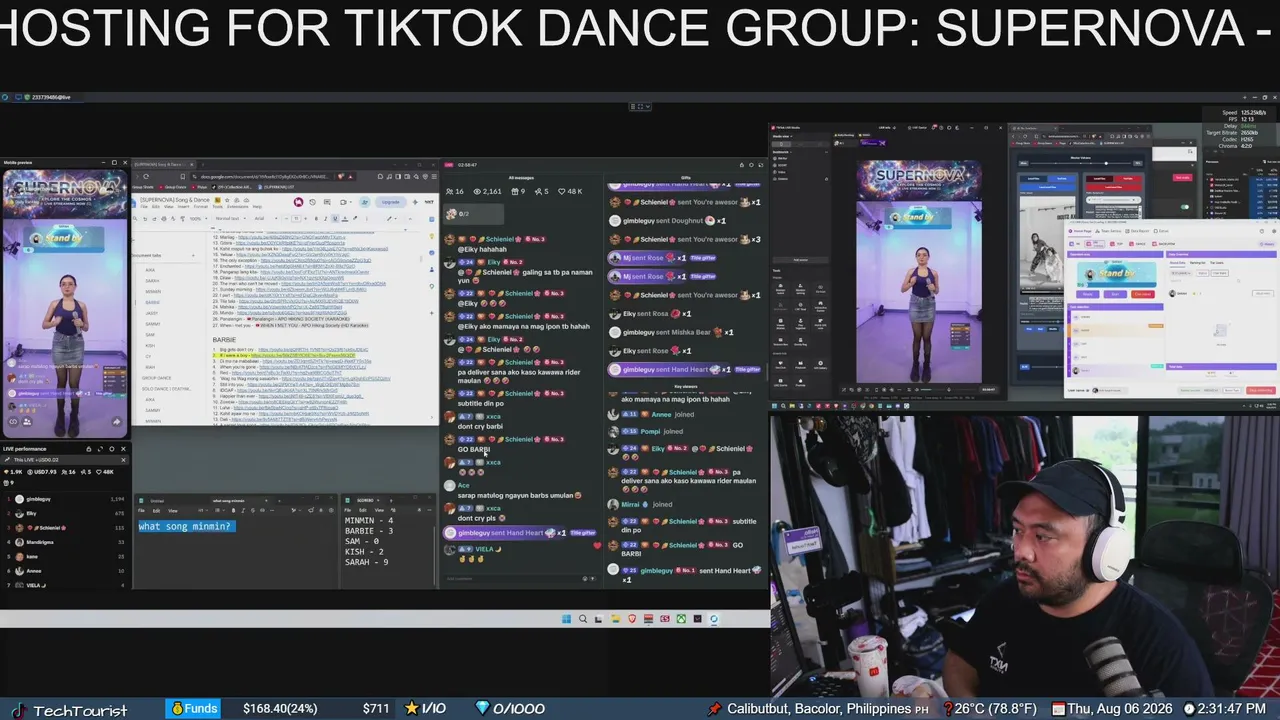The height and width of the screenshot is (720, 1280).
Task: Click 'gimbleguy sent Mishka Bear' gift entry
Action: [672, 332]
